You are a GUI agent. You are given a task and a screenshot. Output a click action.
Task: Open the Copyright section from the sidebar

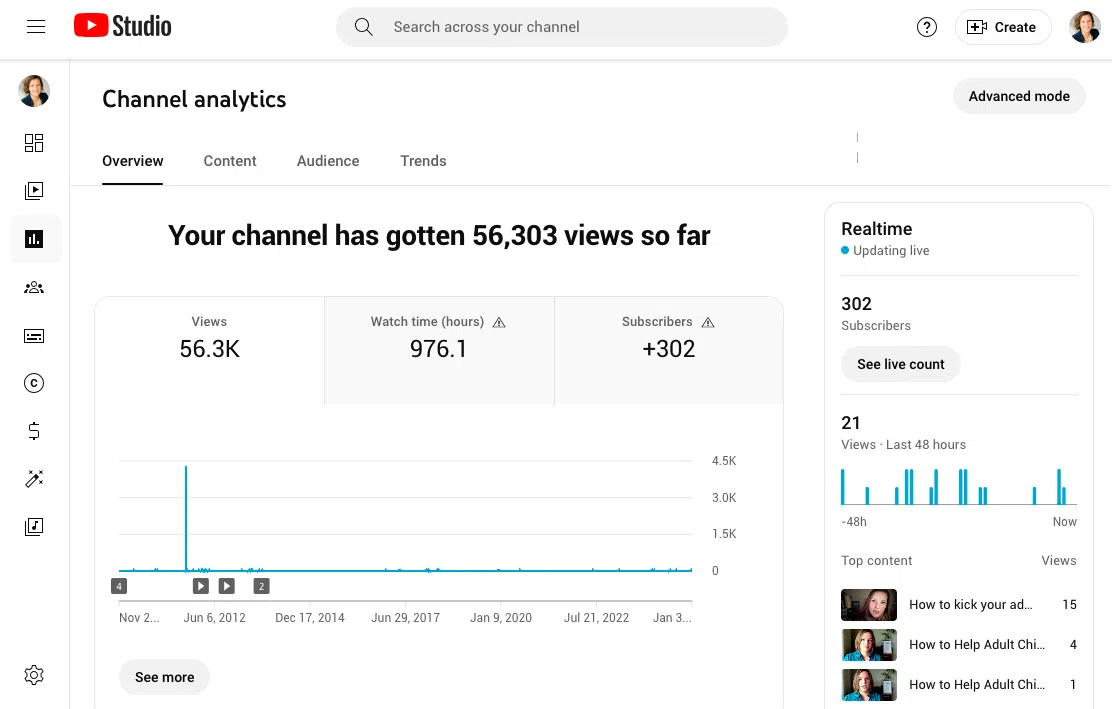pyautogui.click(x=34, y=383)
